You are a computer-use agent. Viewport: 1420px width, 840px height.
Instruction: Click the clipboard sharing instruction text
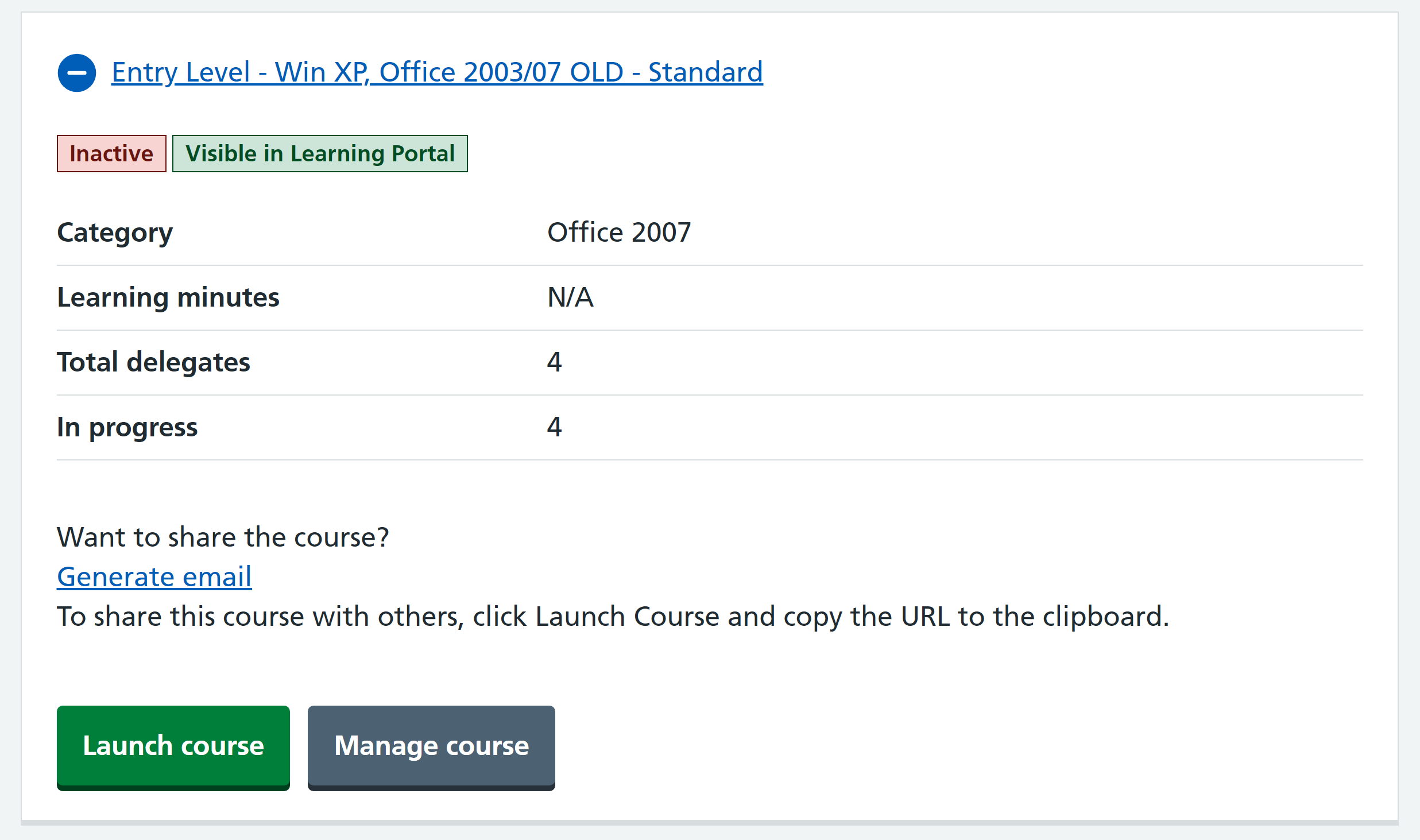pyautogui.click(x=612, y=617)
